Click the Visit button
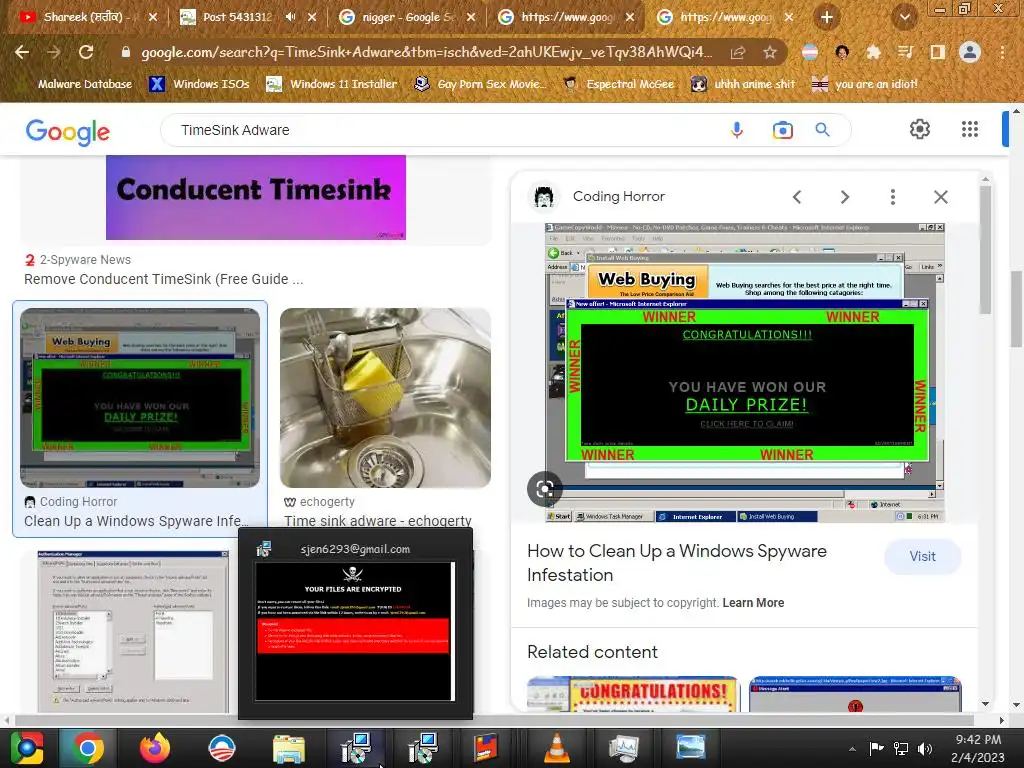The image size is (1024, 768). (x=922, y=556)
